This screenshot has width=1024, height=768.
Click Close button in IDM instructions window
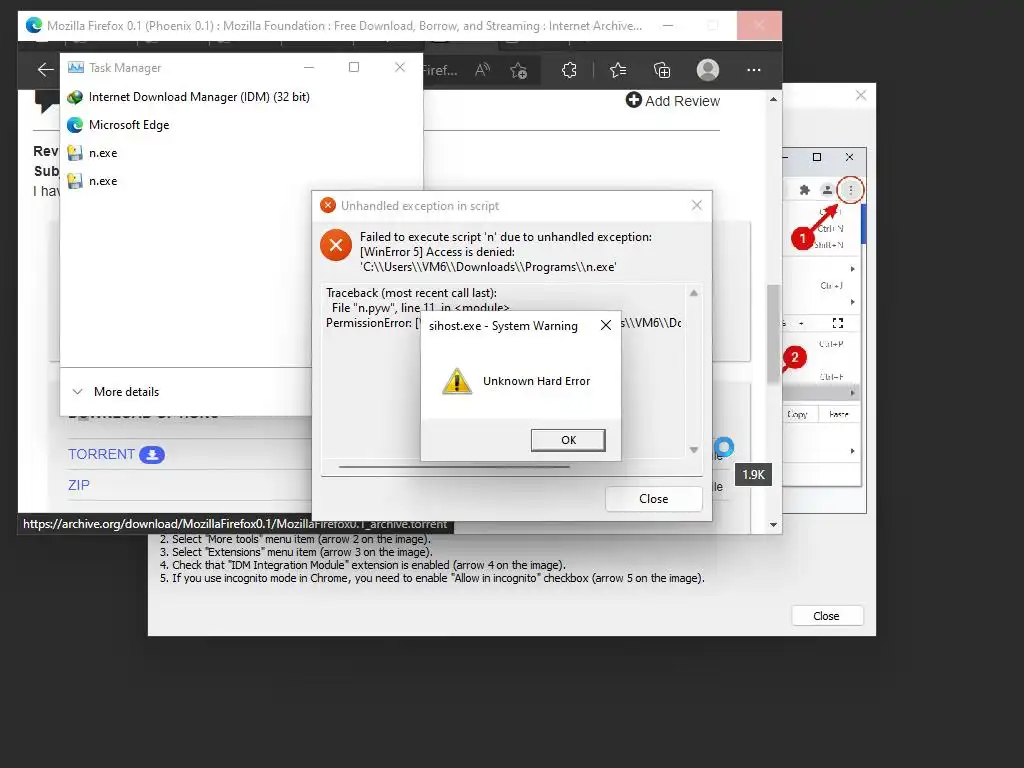click(x=827, y=616)
